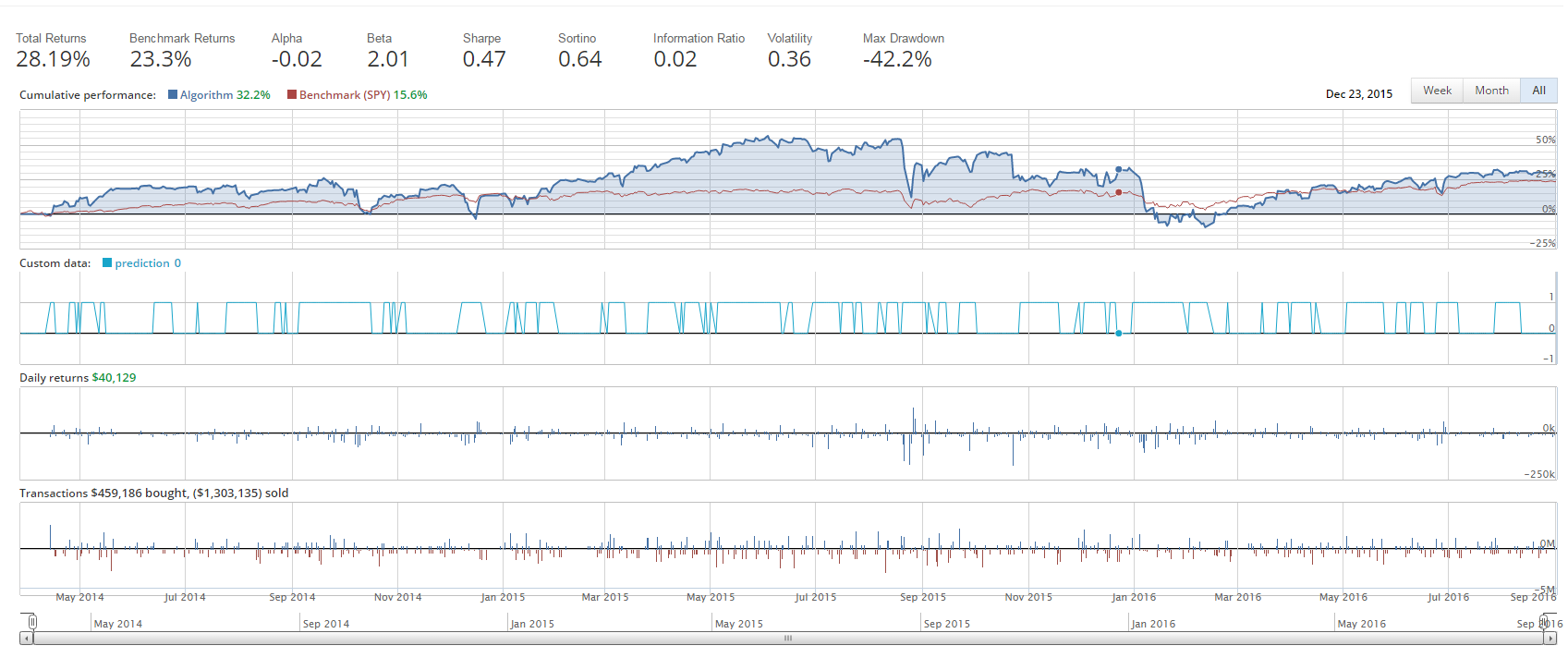Click the Daily returns $40,129 label
This screenshot has width=1568, height=670.
[78, 378]
